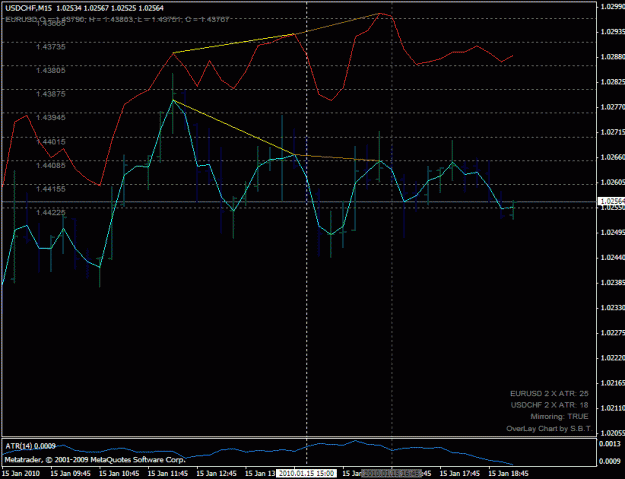Select the 1.44015 overlay price label
Image resolution: width=625 pixels, height=479 pixels.
coord(51,141)
